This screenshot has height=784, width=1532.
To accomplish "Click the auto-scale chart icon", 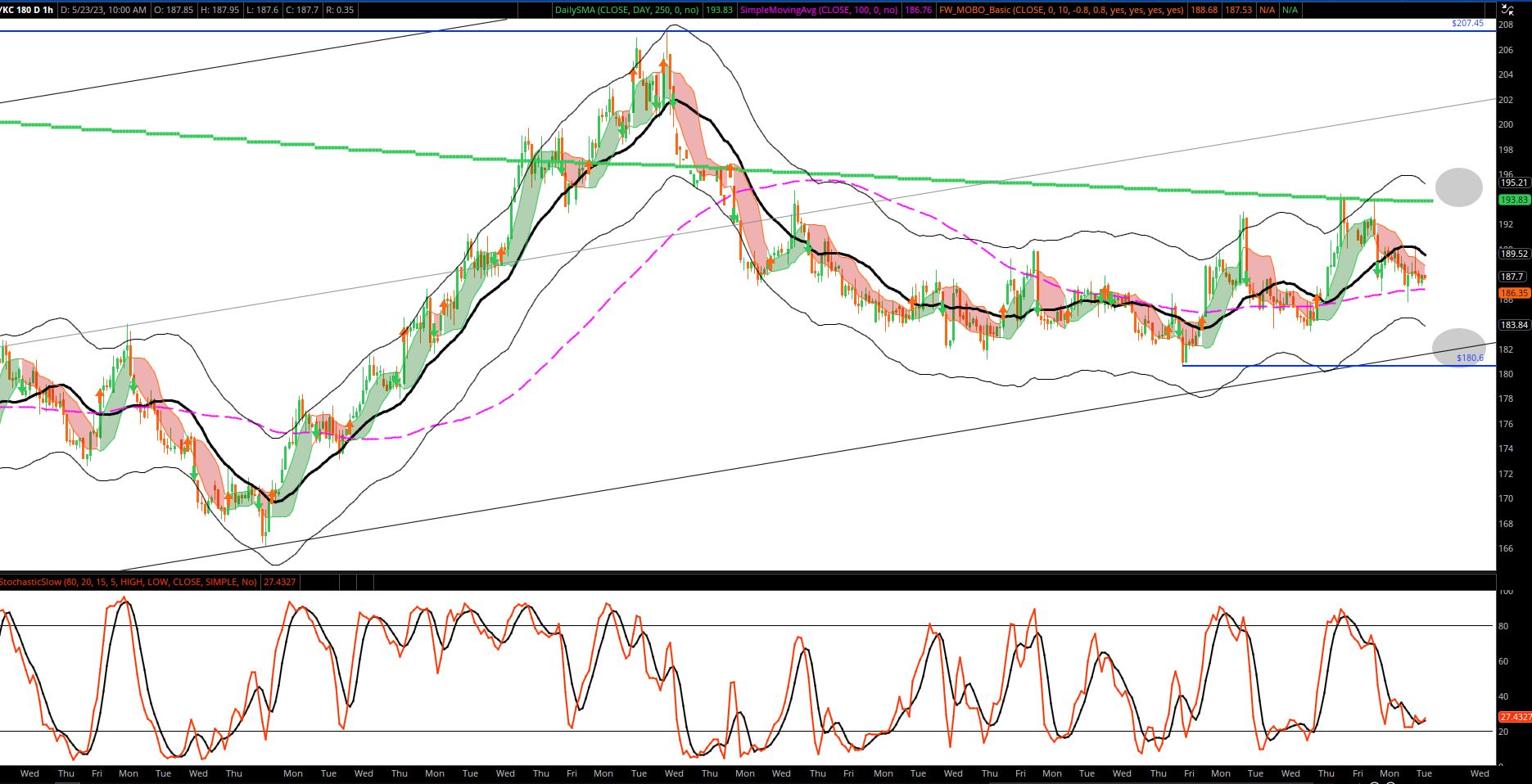I will click(1507, 10).
